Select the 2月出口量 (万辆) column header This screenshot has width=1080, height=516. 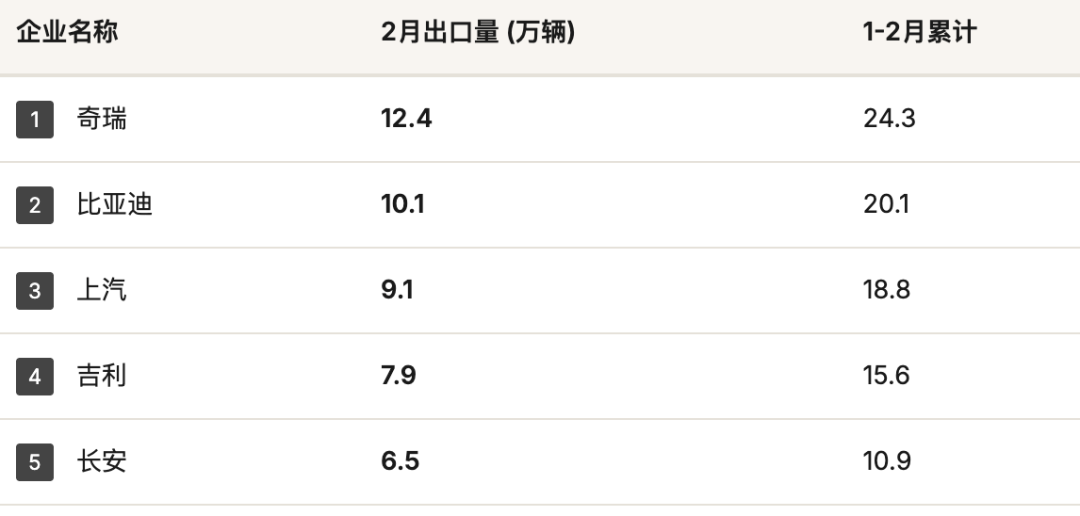coord(478,32)
